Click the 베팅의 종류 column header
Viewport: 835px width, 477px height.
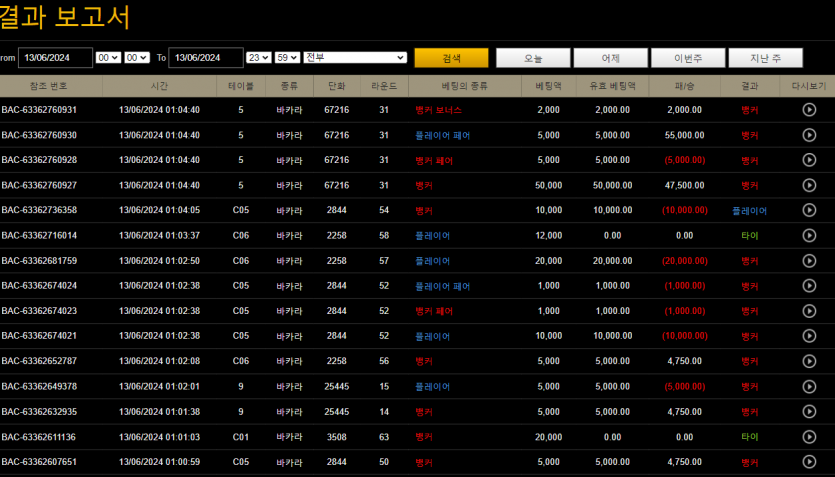click(464, 86)
